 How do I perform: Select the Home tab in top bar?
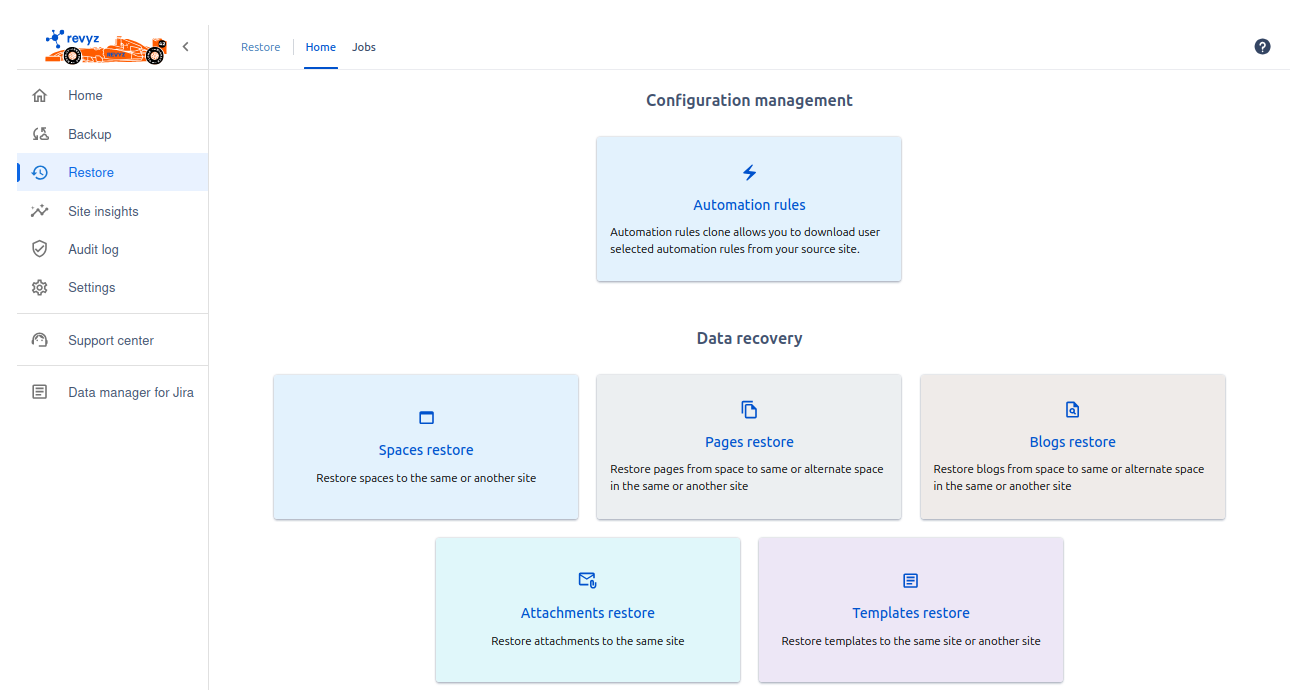tap(321, 47)
